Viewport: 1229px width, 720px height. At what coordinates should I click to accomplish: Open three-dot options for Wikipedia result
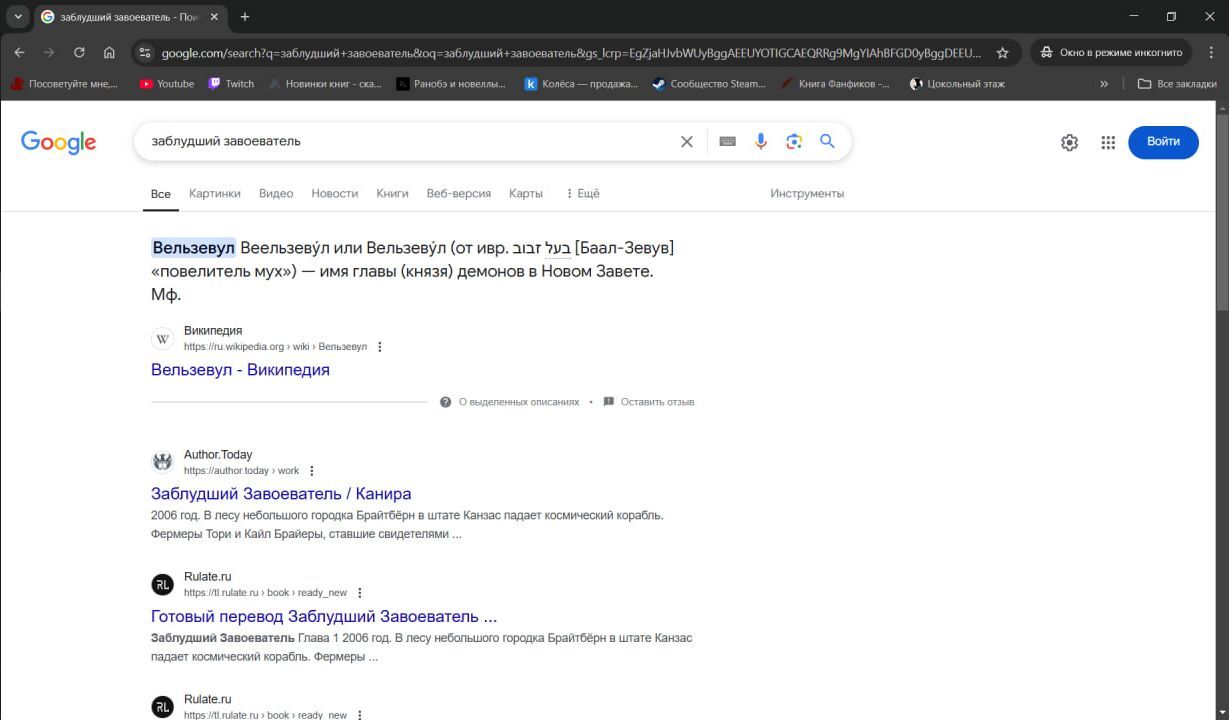point(380,347)
